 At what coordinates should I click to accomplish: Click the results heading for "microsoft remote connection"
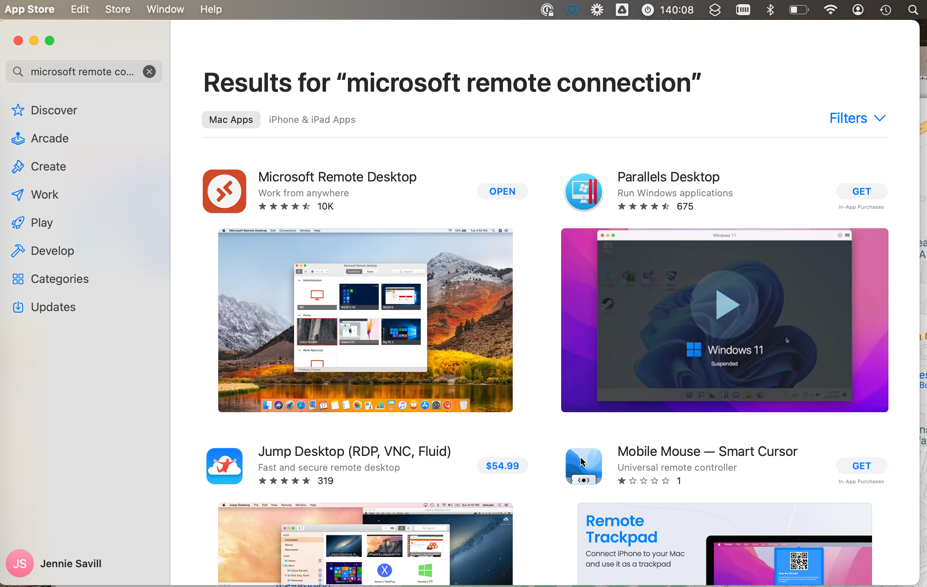[x=452, y=83]
